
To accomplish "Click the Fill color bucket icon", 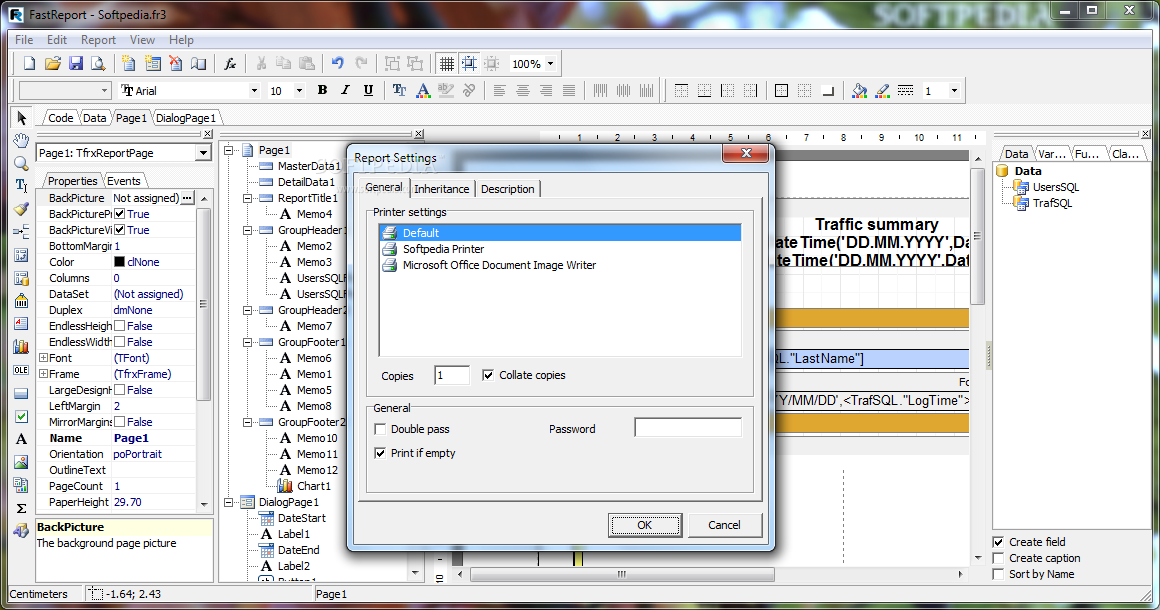I will tap(860, 90).
